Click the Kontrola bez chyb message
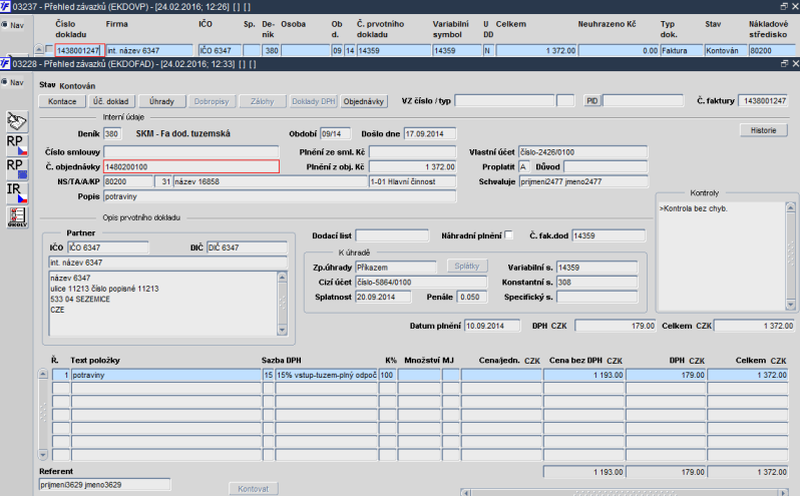The height and width of the screenshot is (496, 800). tap(693, 208)
